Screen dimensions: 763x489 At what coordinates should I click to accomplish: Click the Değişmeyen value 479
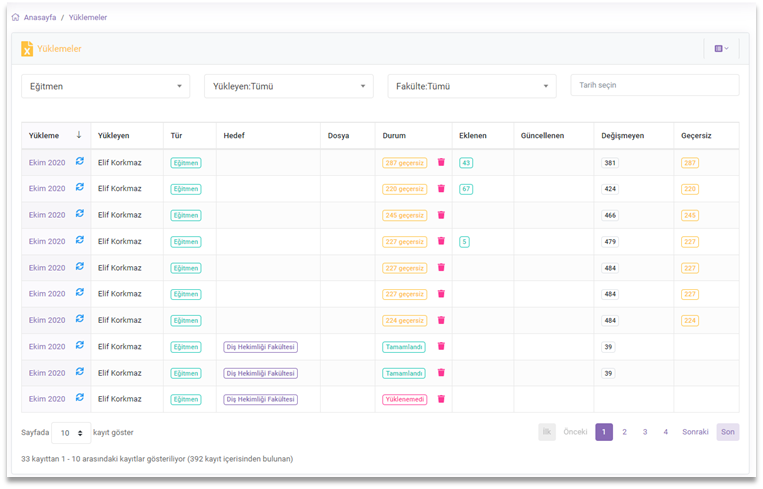610,241
